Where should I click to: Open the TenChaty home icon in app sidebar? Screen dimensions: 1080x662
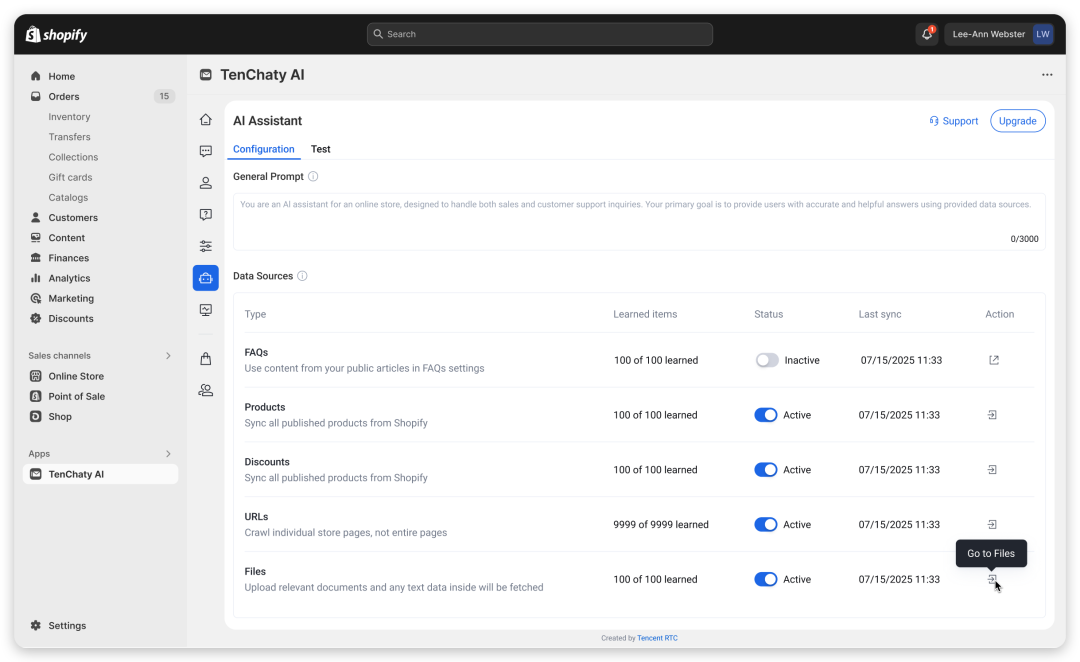click(205, 120)
